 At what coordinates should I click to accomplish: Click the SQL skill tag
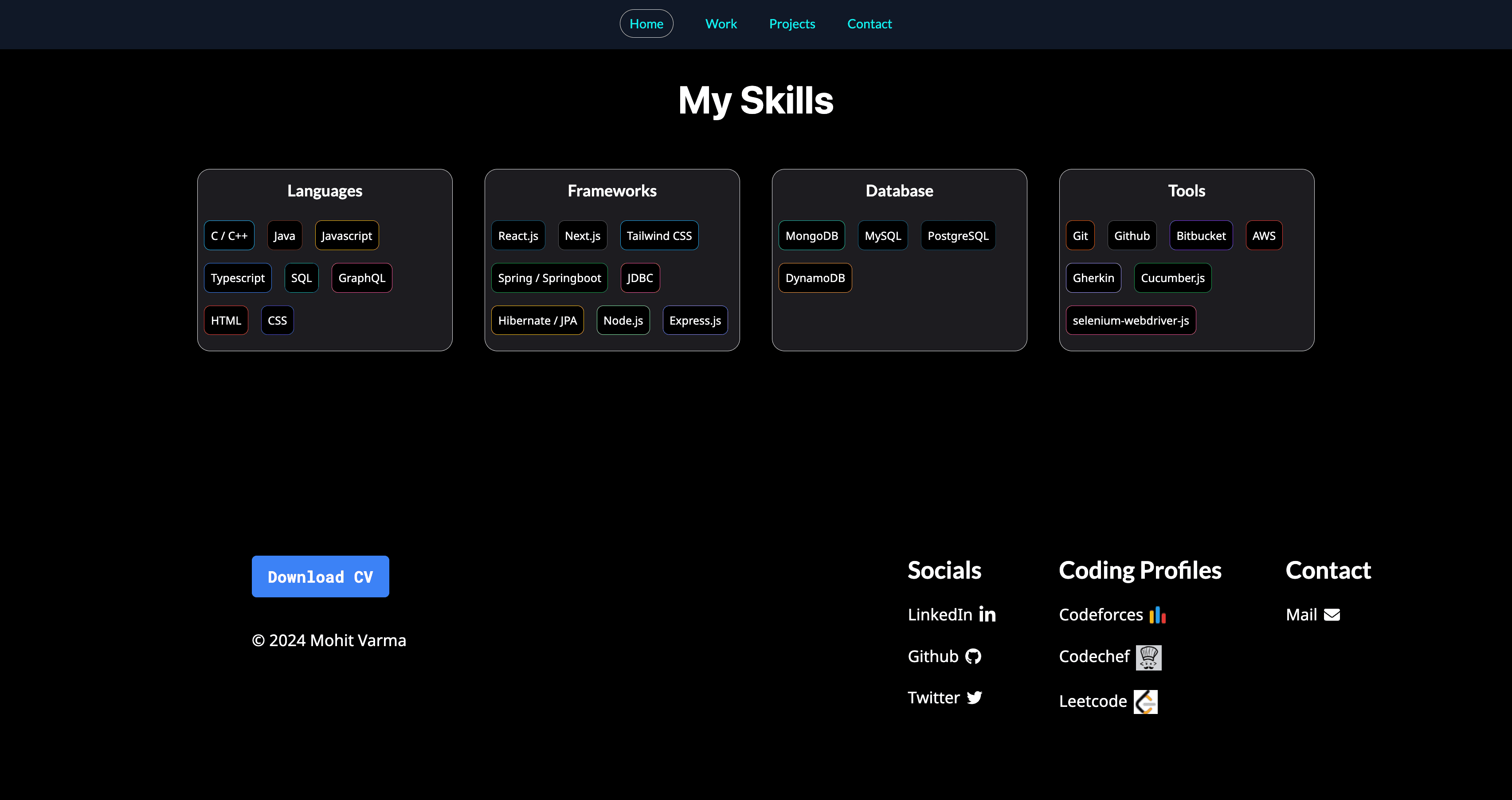point(302,278)
